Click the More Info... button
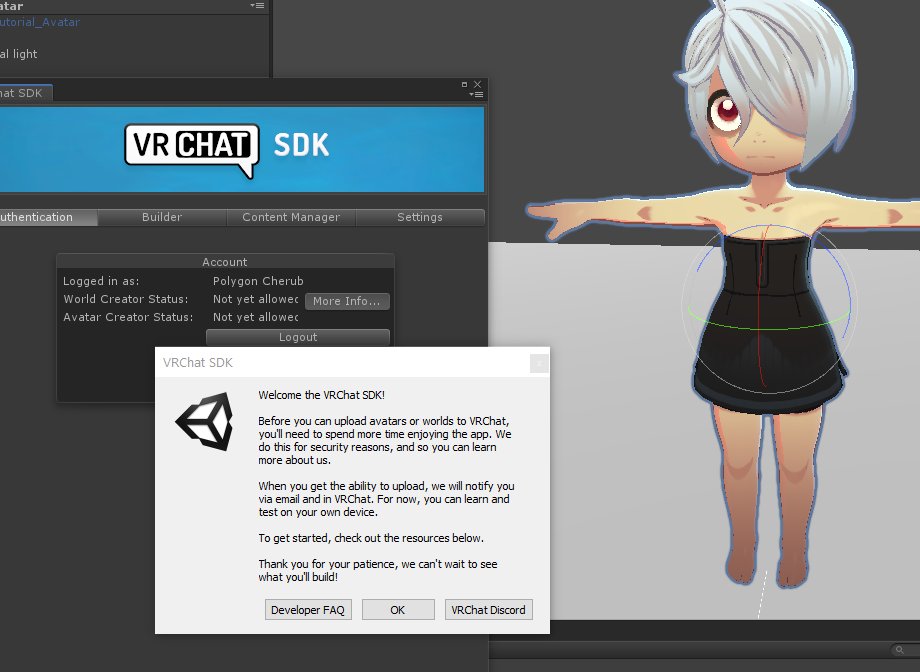 pos(347,301)
